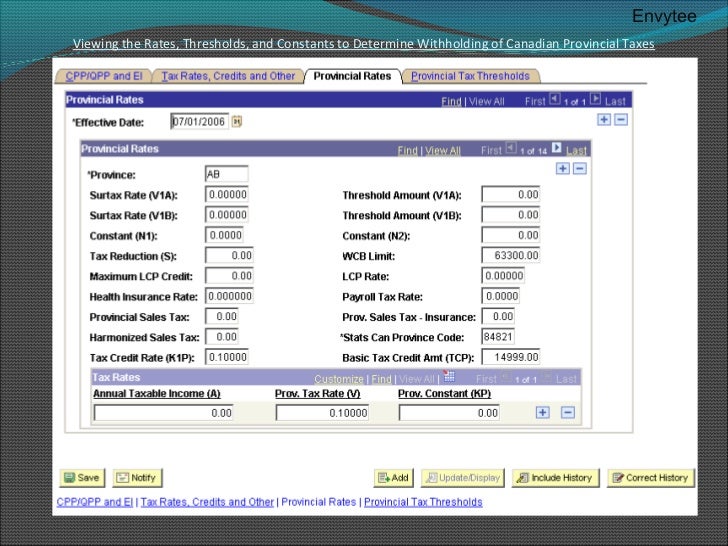
Task: Click the Correct History button
Action: [x=650, y=478]
